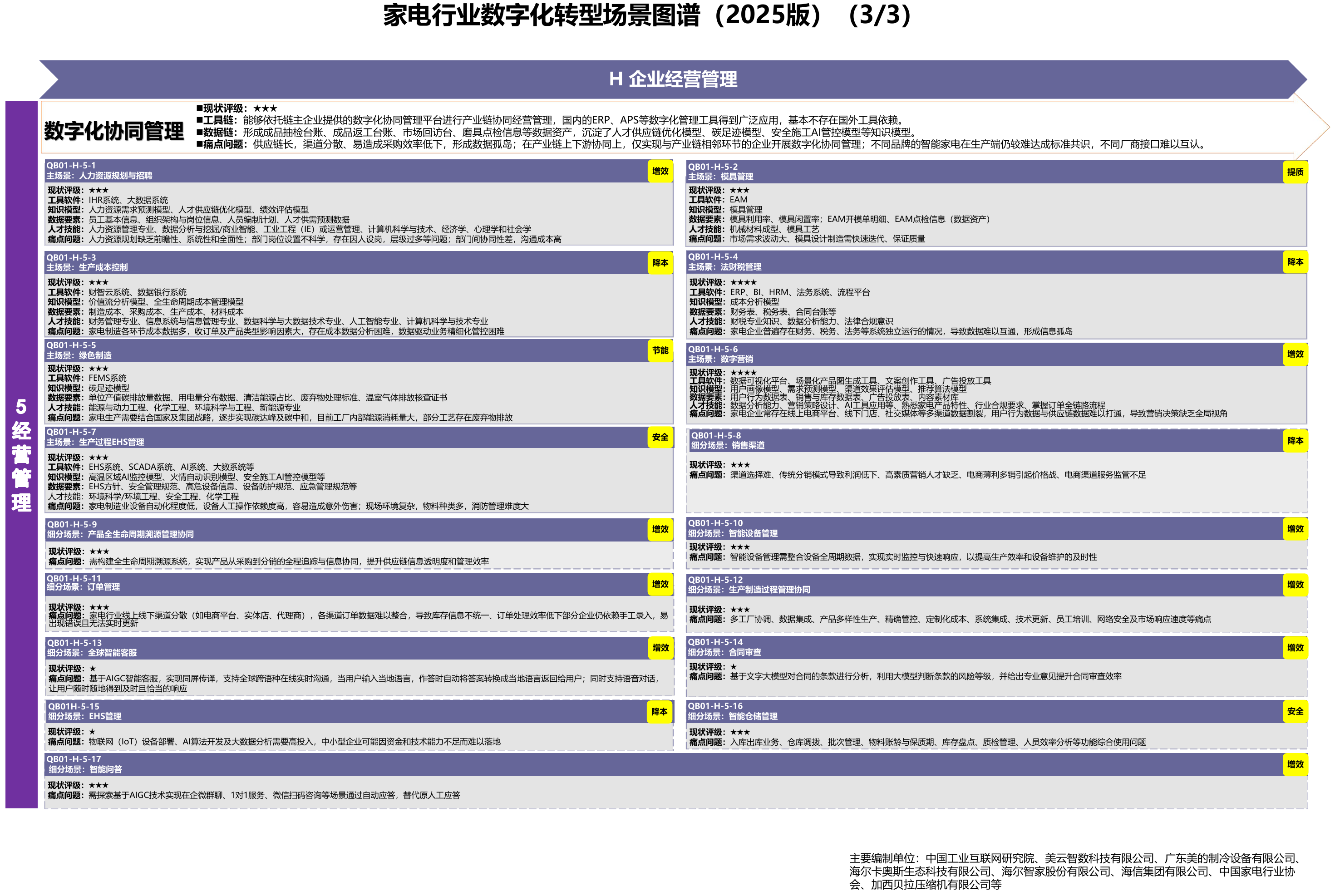Click 增效 tag on 订单管理 card
This screenshot has width=1335, height=896.
[x=660, y=584]
